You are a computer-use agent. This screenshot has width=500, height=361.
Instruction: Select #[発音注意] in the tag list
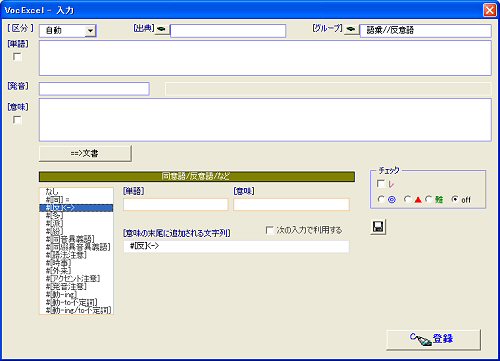coord(76,286)
